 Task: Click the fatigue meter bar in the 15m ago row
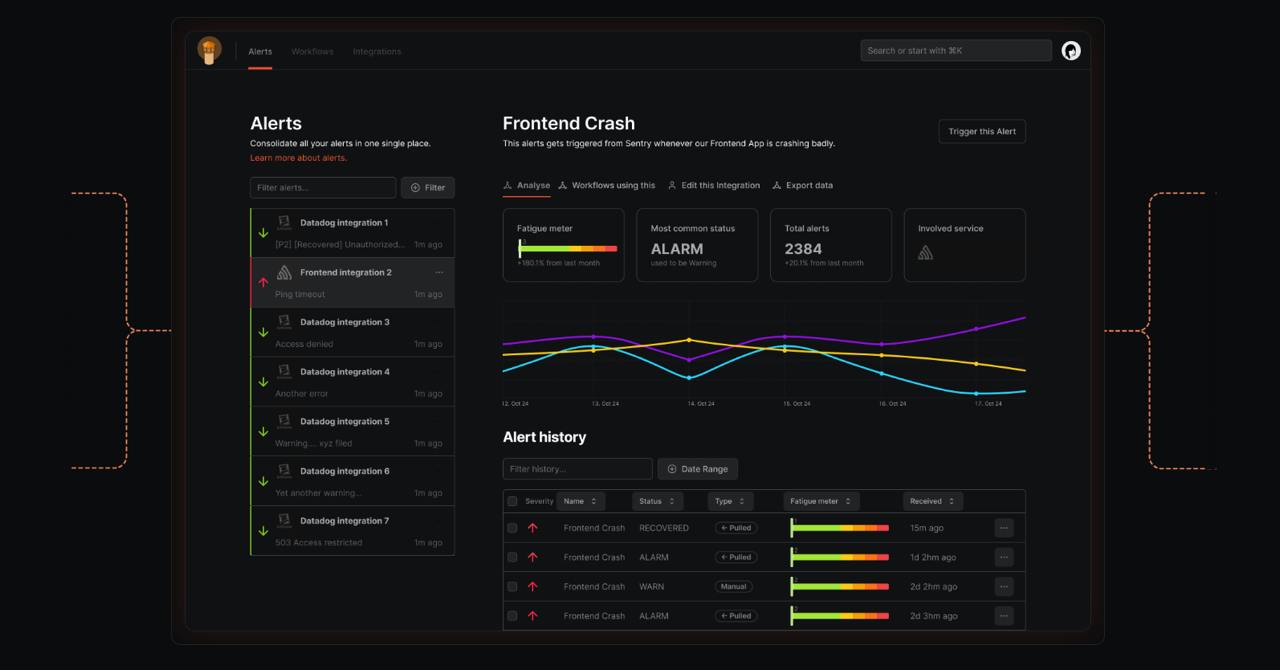coord(840,528)
